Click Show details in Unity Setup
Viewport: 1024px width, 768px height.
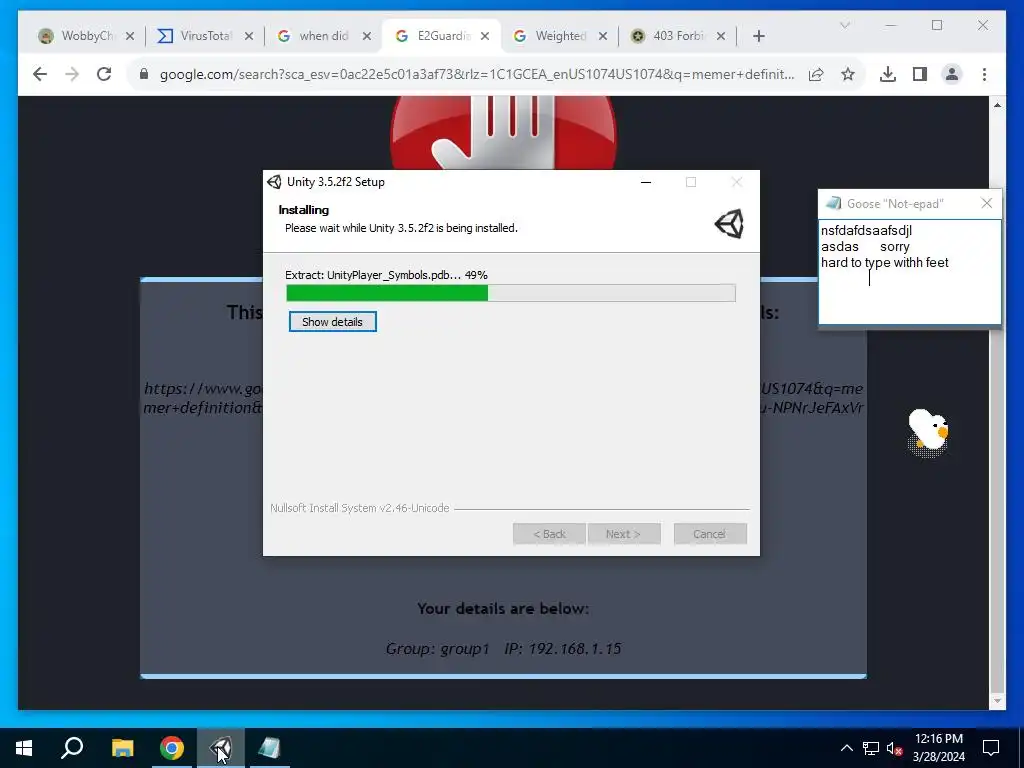[332, 322]
